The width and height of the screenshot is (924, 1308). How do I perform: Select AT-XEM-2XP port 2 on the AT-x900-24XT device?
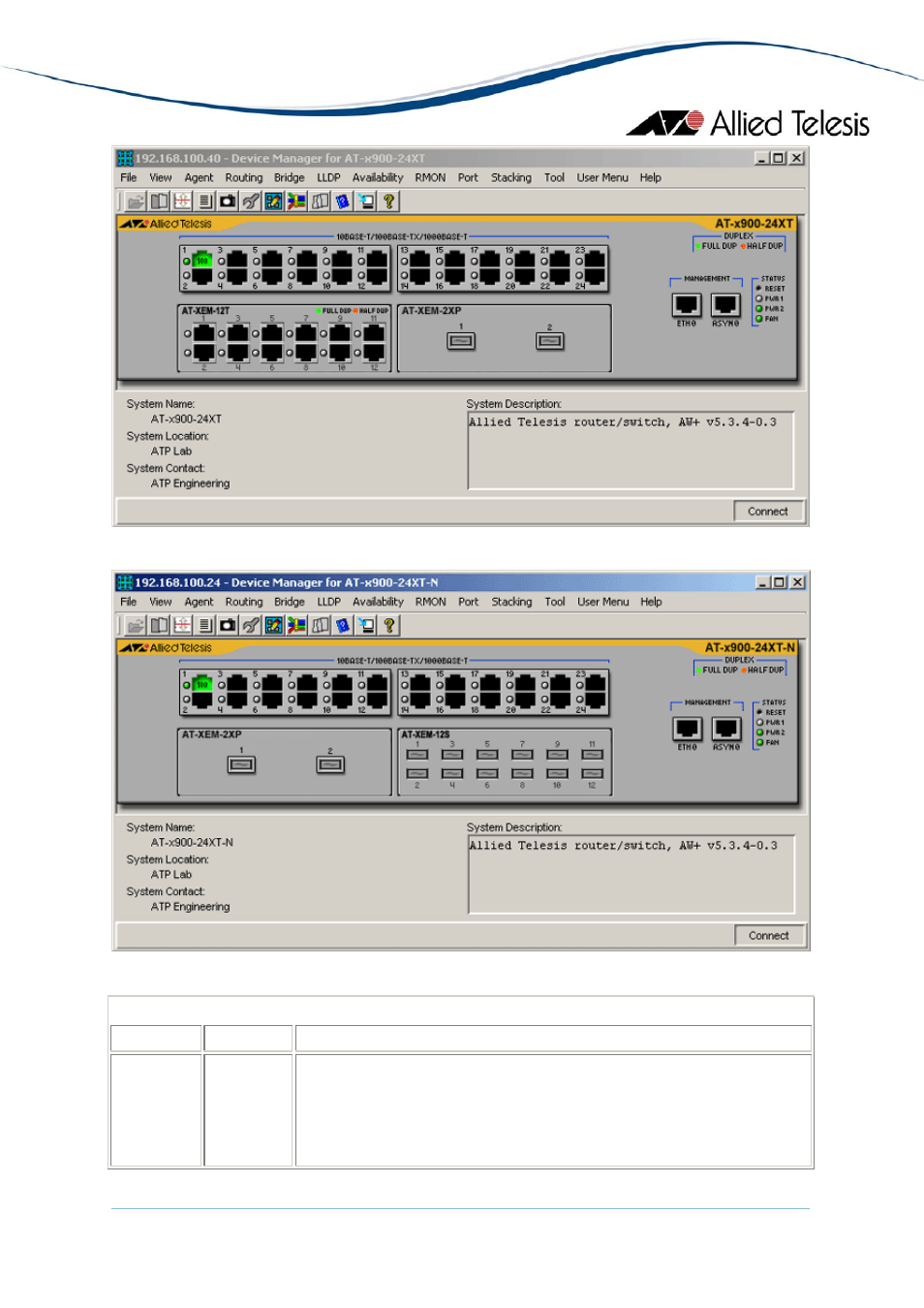click(x=550, y=341)
